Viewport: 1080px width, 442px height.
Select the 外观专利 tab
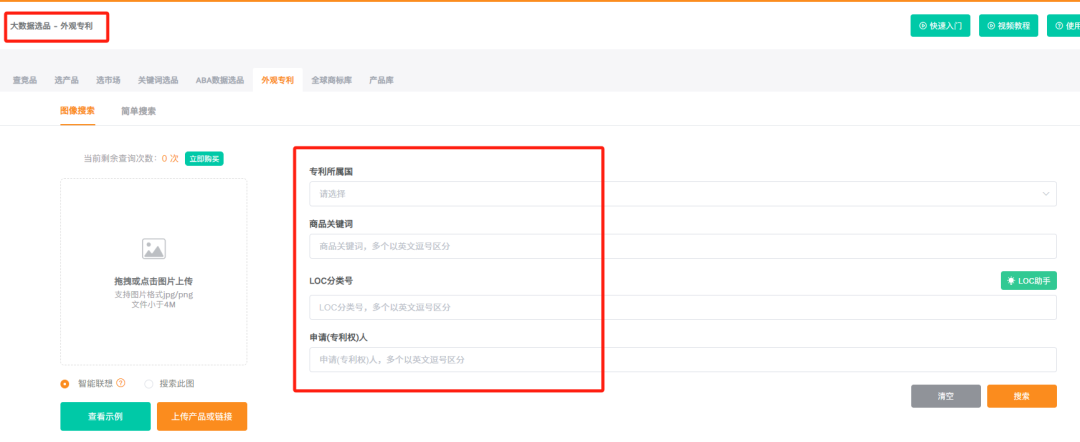point(278,81)
